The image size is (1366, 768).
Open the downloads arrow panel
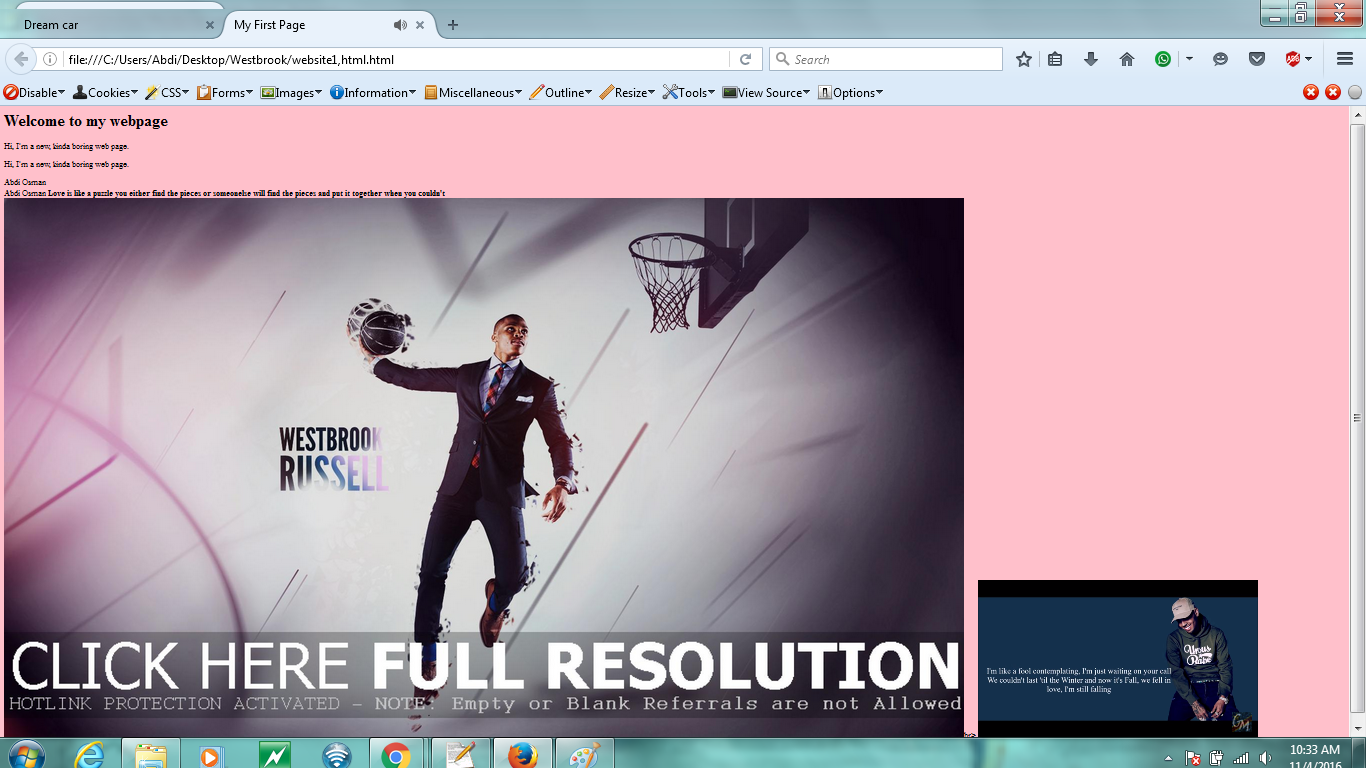pos(1091,60)
